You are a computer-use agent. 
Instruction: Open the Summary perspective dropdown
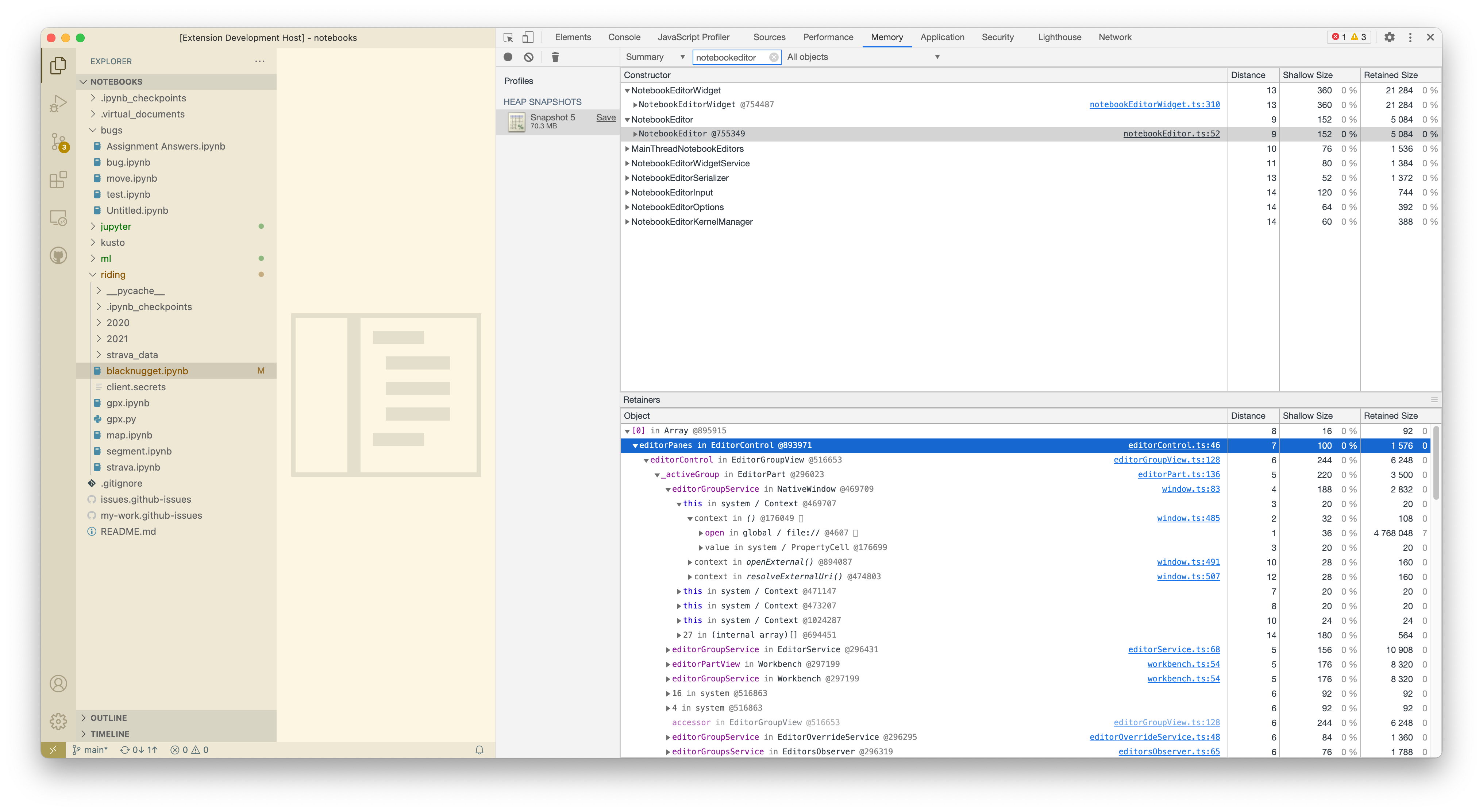[x=655, y=57]
